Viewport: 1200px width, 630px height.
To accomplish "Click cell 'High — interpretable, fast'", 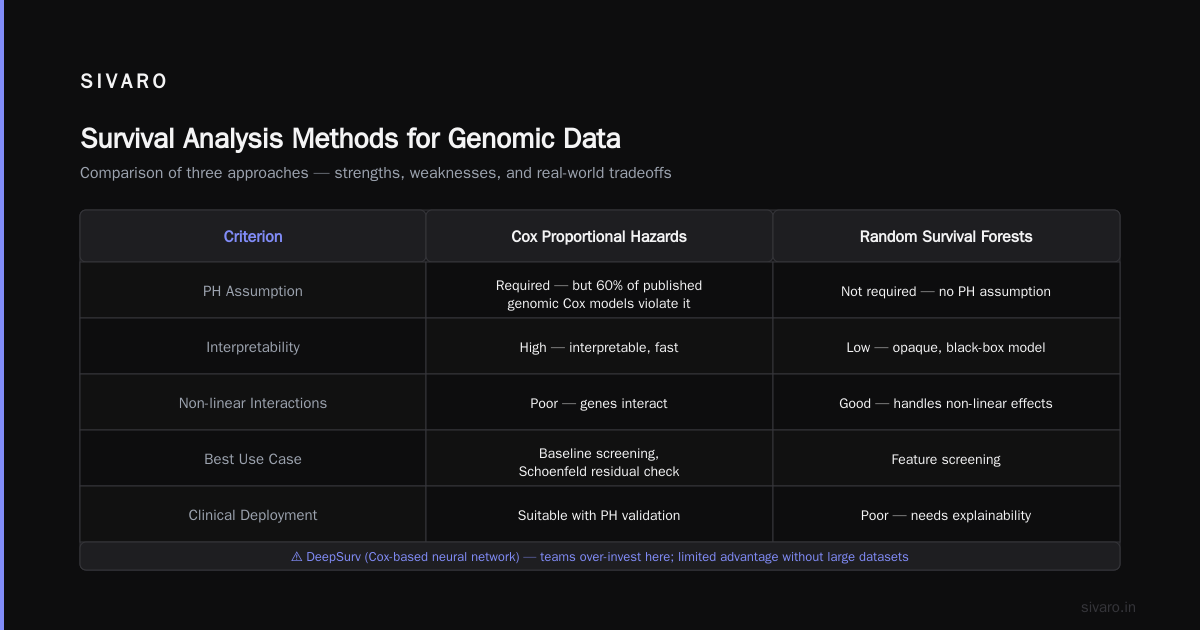I will [x=599, y=347].
